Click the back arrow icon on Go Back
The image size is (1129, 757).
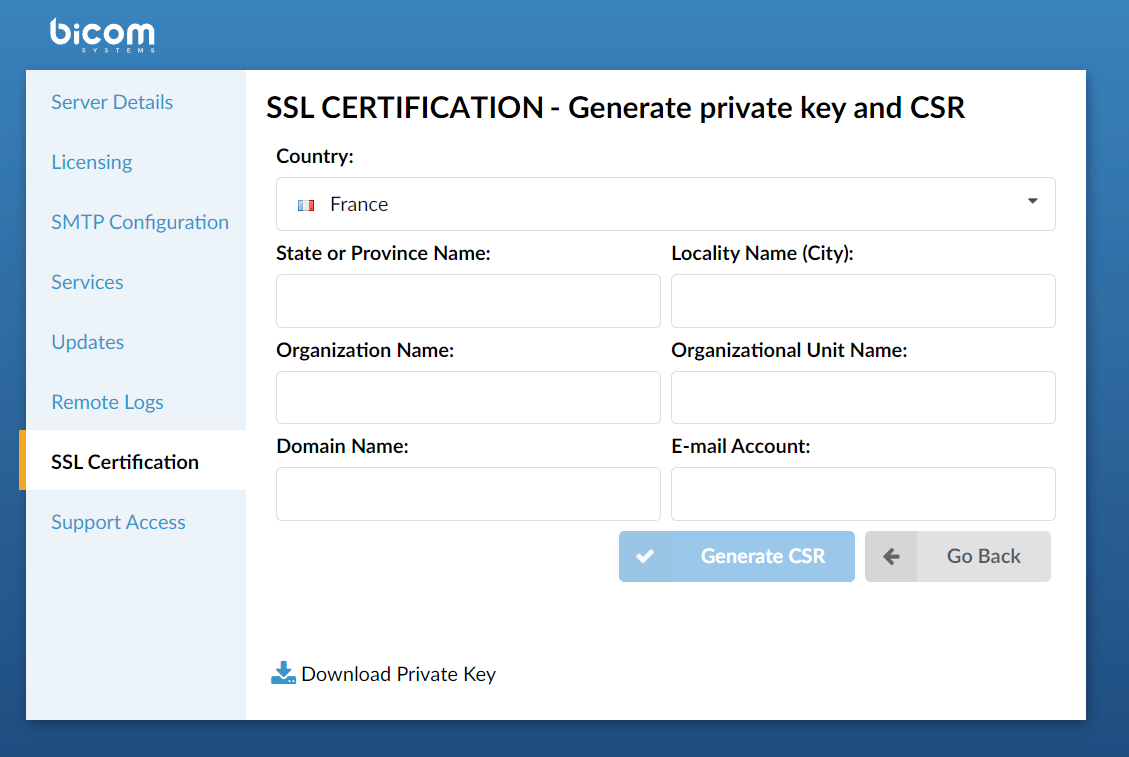coord(891,556)
